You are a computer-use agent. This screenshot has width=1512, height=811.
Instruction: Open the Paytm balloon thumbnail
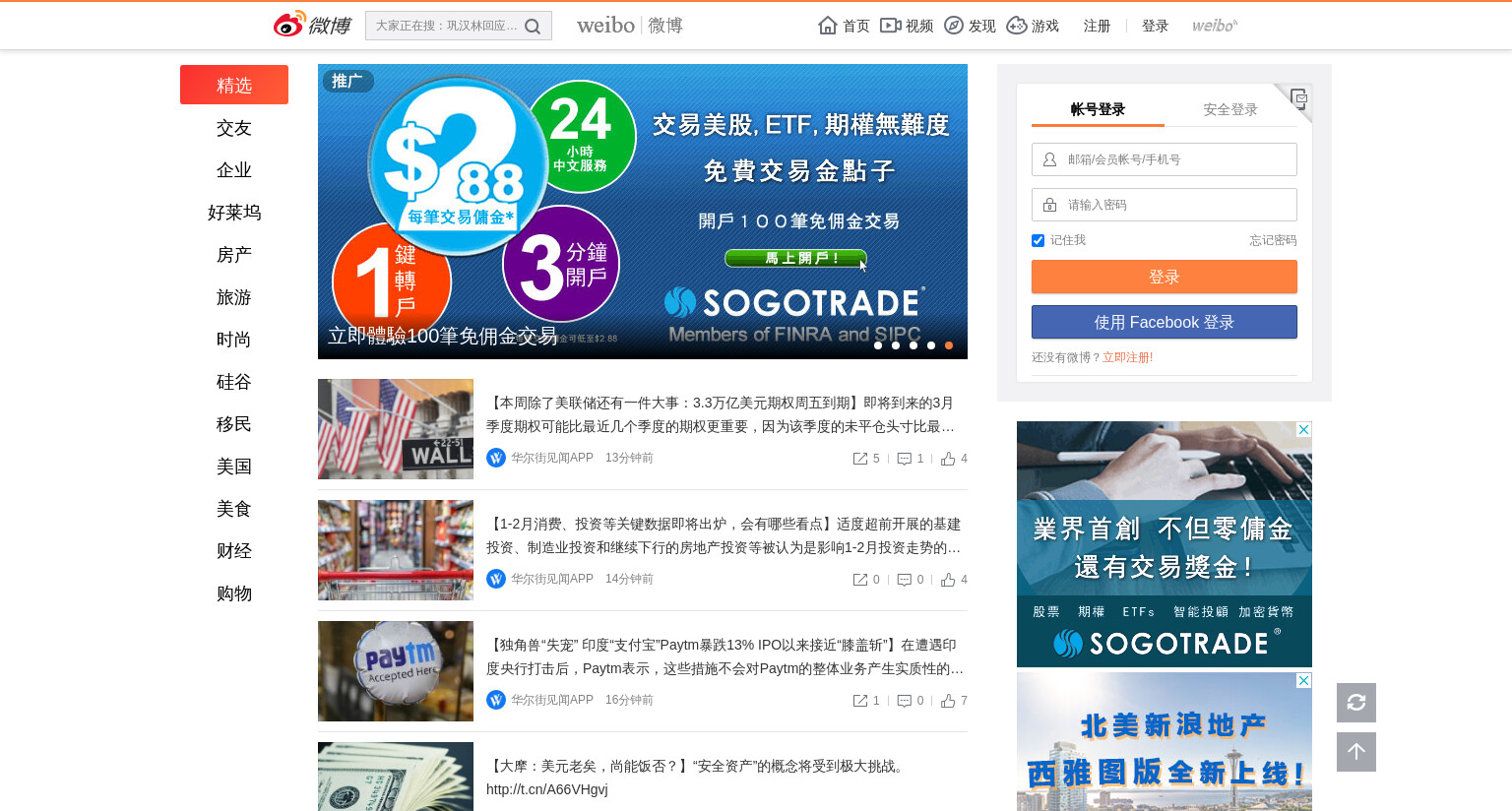pos(396,671)
